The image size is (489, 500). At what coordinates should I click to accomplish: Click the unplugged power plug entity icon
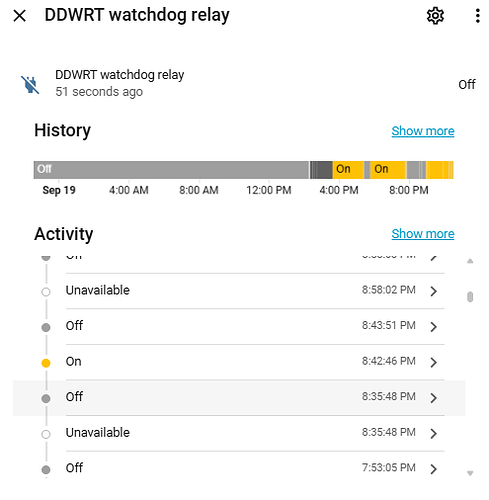[30, 84]
